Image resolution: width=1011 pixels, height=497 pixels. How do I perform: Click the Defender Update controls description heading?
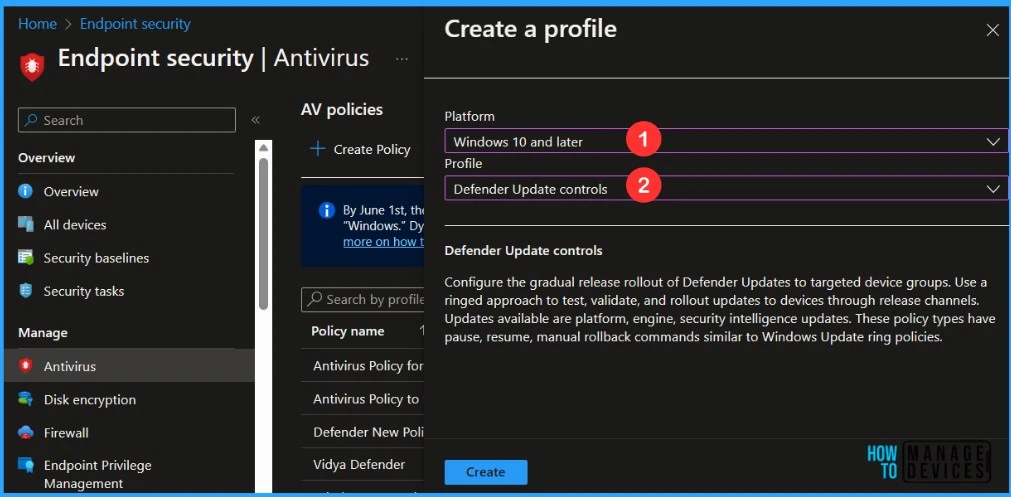(524, 250)
